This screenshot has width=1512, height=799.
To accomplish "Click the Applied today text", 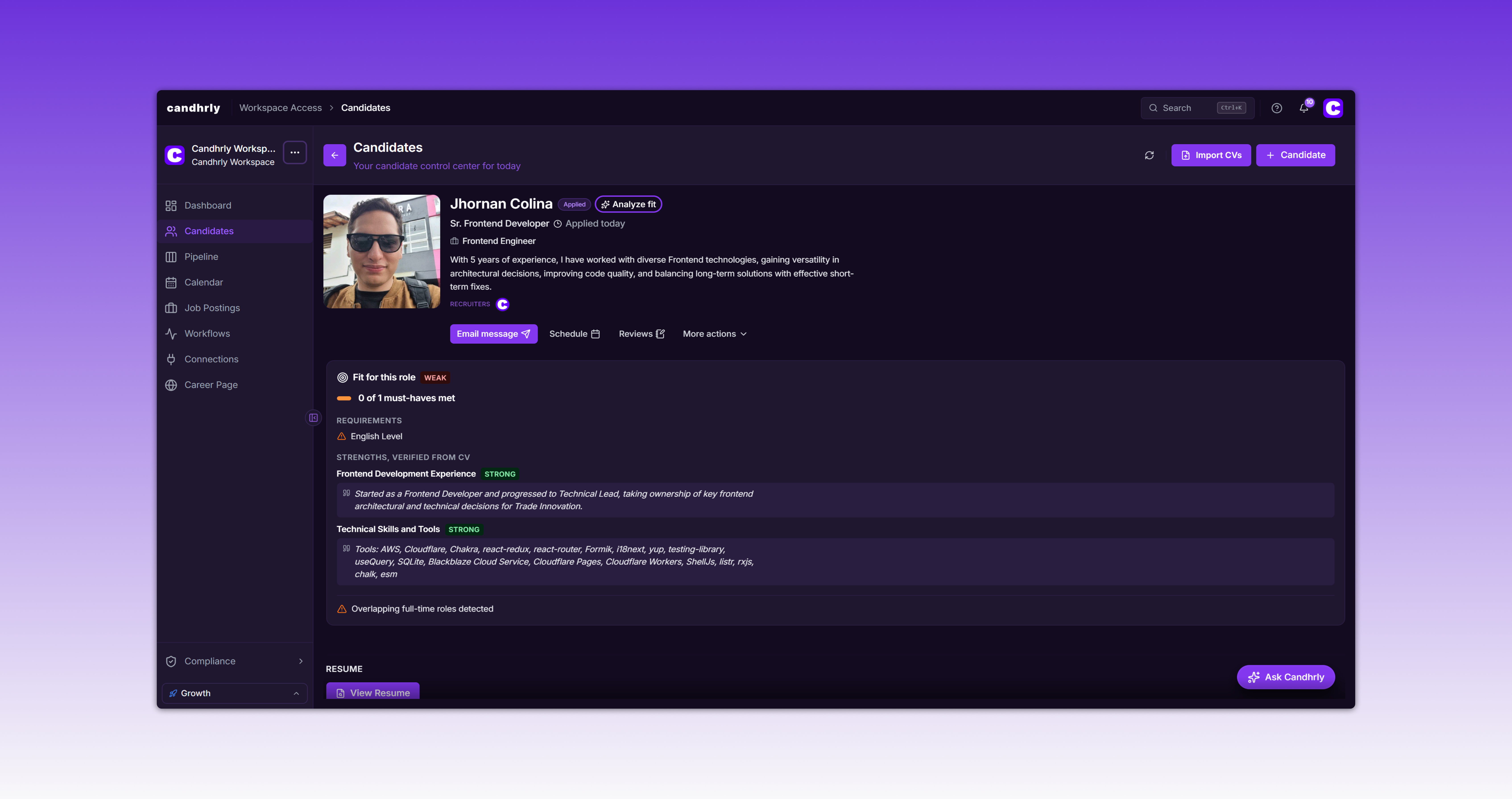I will pos(595,224).
